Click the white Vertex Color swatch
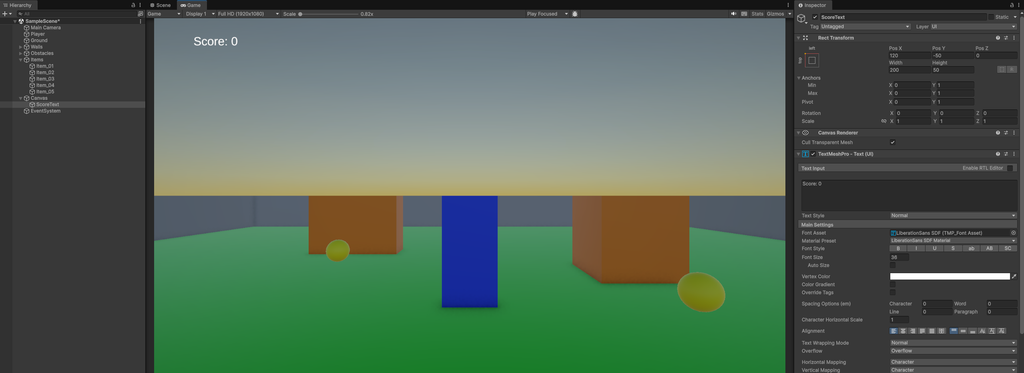 coord(950,276)
